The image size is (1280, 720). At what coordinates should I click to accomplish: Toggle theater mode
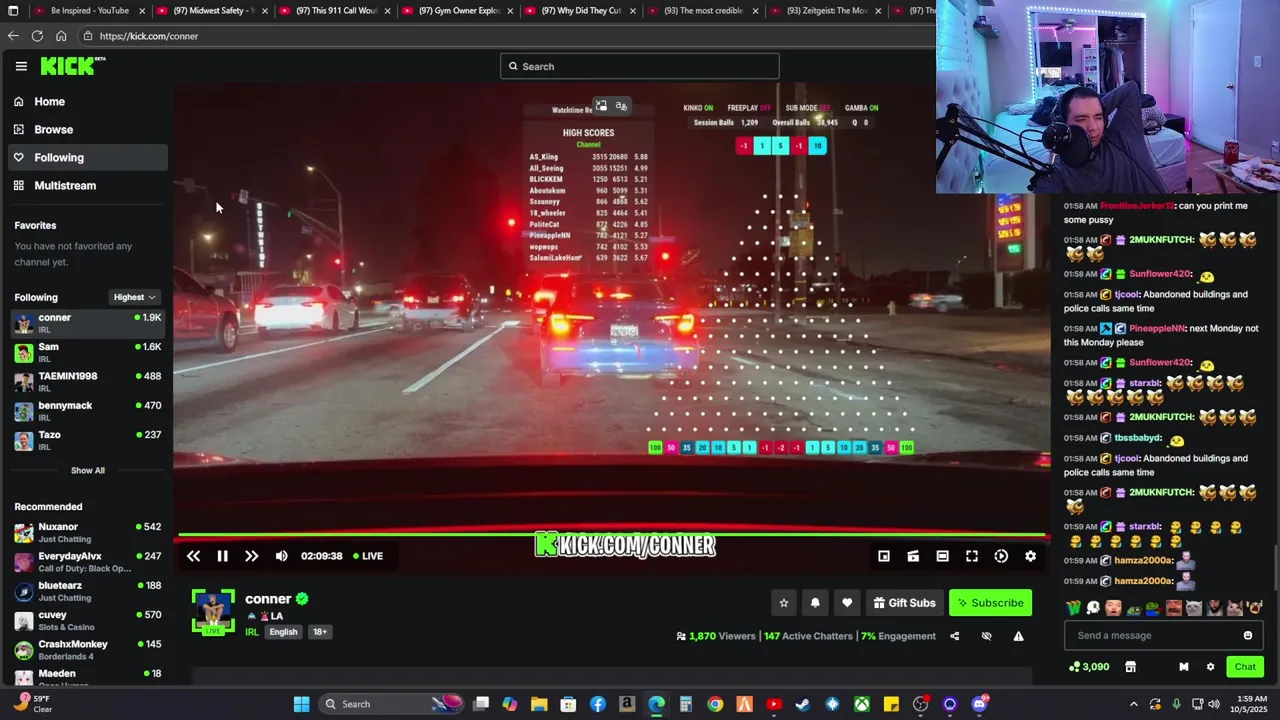tap(942, 556)
